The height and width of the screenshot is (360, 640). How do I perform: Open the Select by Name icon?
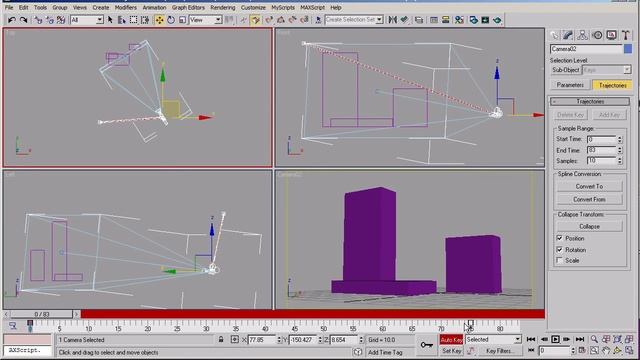click(122, 20)
